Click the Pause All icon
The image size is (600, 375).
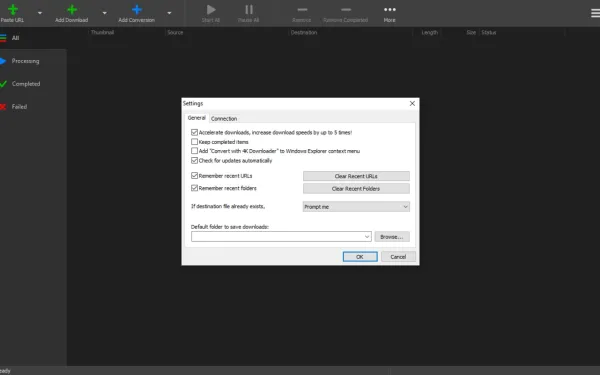click(x=249, y=10)
